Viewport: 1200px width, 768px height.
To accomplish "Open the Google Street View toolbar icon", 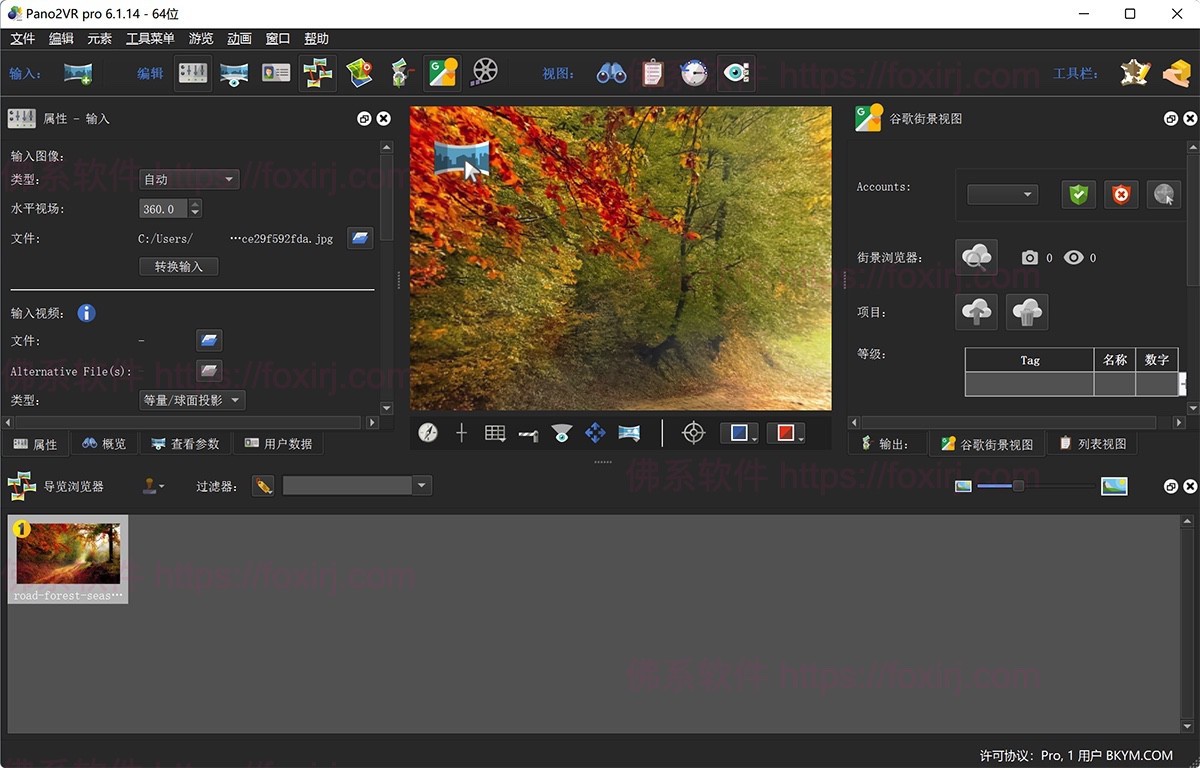I will (443, 71).
